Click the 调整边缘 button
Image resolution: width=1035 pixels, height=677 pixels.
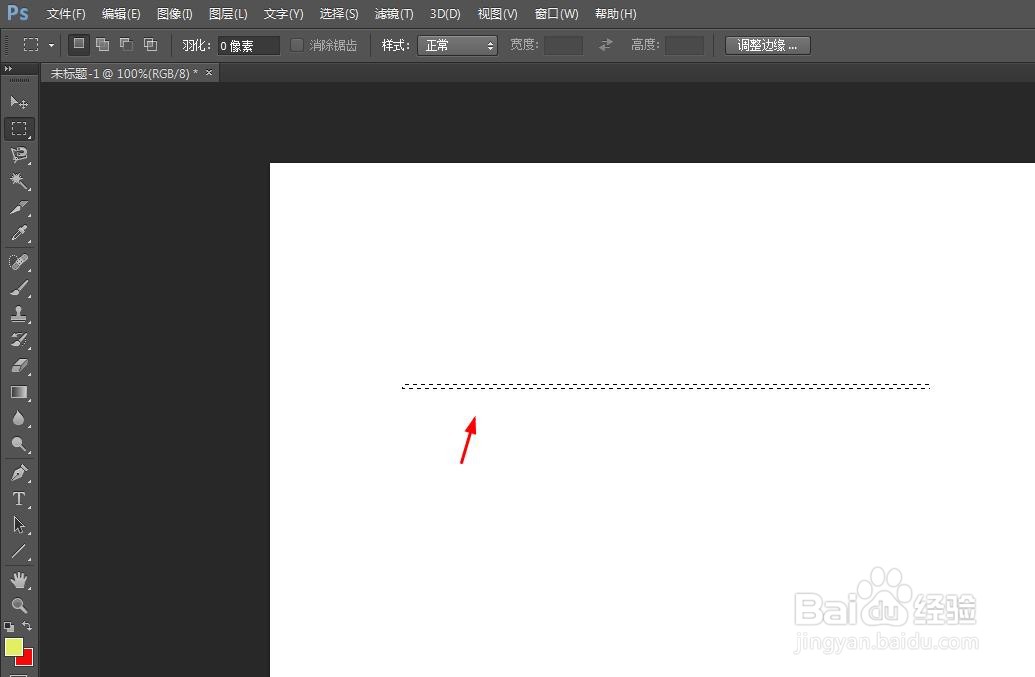tap(766, 44)
